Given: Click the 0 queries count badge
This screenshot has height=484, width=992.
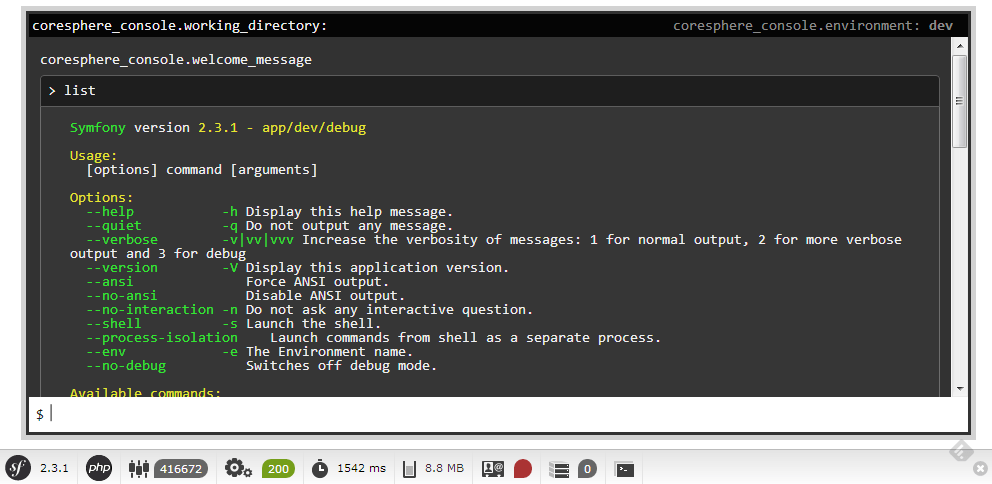Looking at the screenshot, I should (x=587, y=469).
